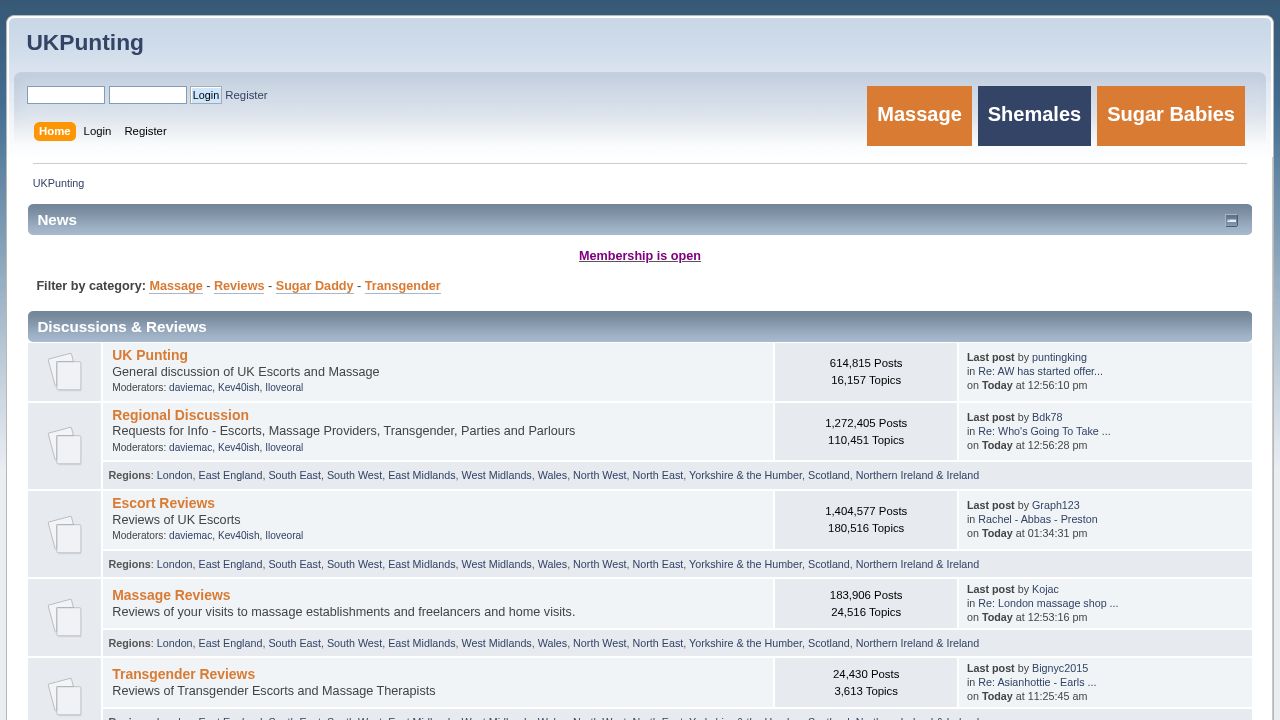Open last post Re: Asianhottie - Earls
This screenshot has height=720, width=1280.
click(x=1037, y=682)
